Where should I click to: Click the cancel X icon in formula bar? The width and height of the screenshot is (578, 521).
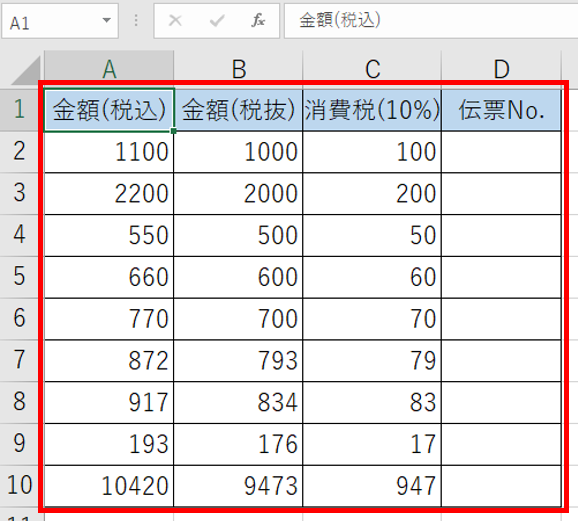point(175,21)
